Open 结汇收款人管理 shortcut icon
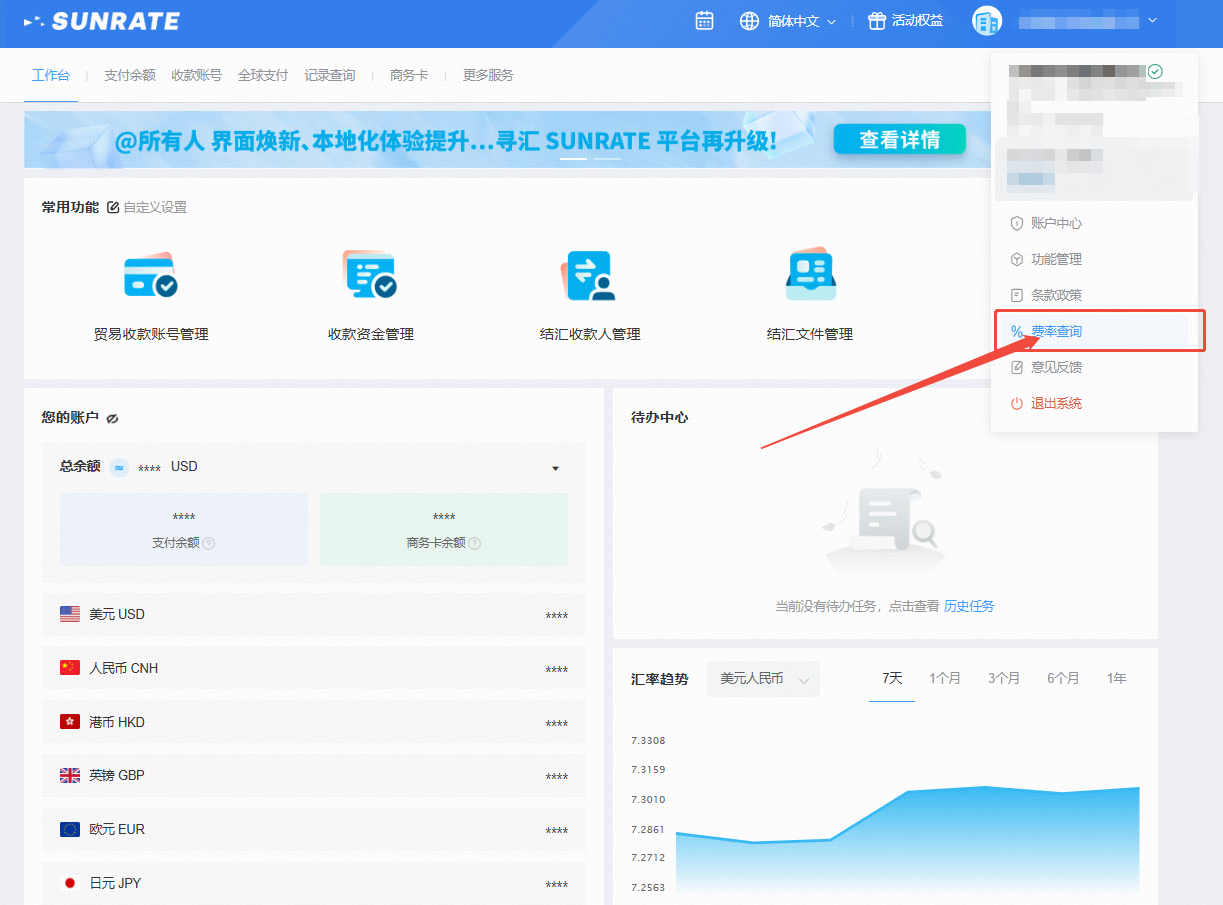Viewport: 1223px width, 905px height. 590,277
